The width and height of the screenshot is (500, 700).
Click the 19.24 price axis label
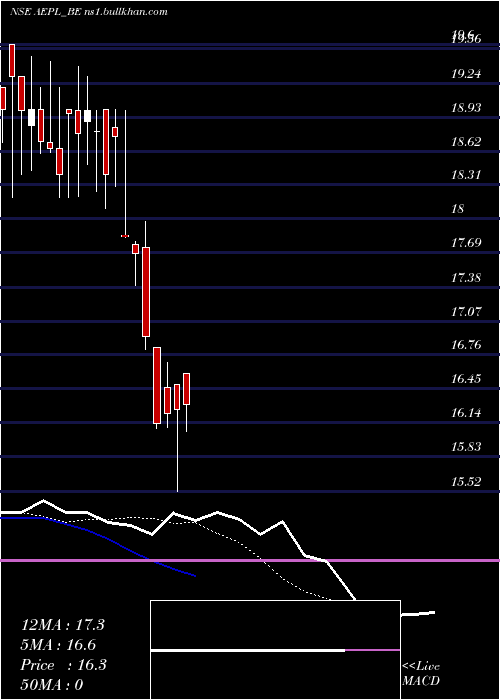(x=466, y=74)
